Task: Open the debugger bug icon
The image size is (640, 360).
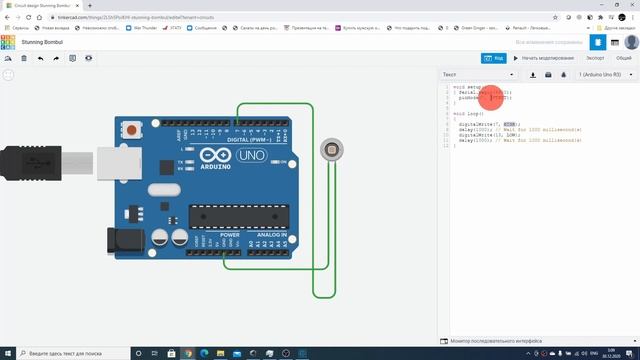Action: [564, 75]
